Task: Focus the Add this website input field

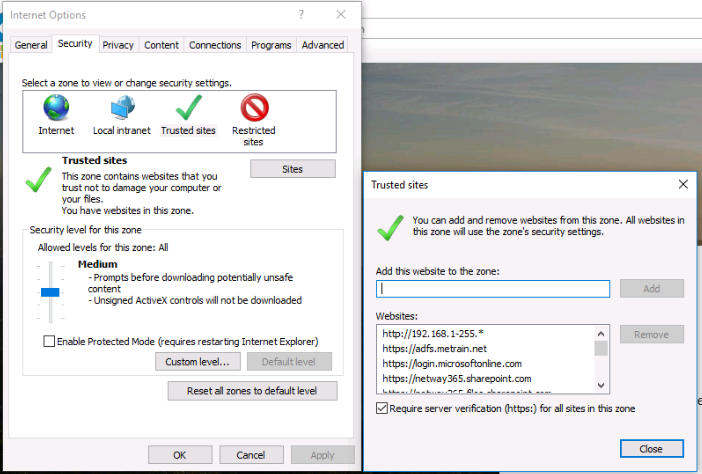Action: (493, 288)
